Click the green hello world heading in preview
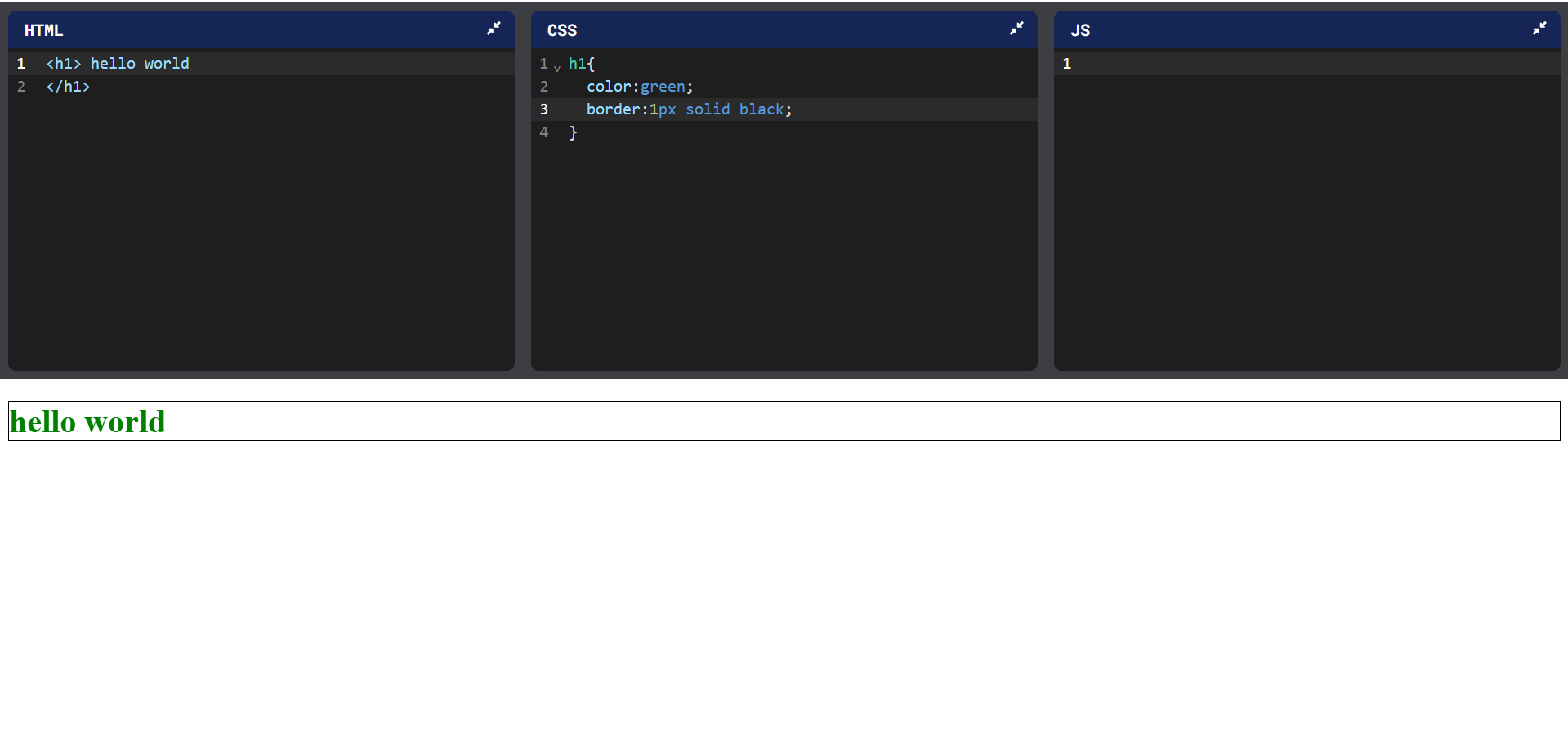The width and height of the screenshot is (1568, 750). (88, 422)
